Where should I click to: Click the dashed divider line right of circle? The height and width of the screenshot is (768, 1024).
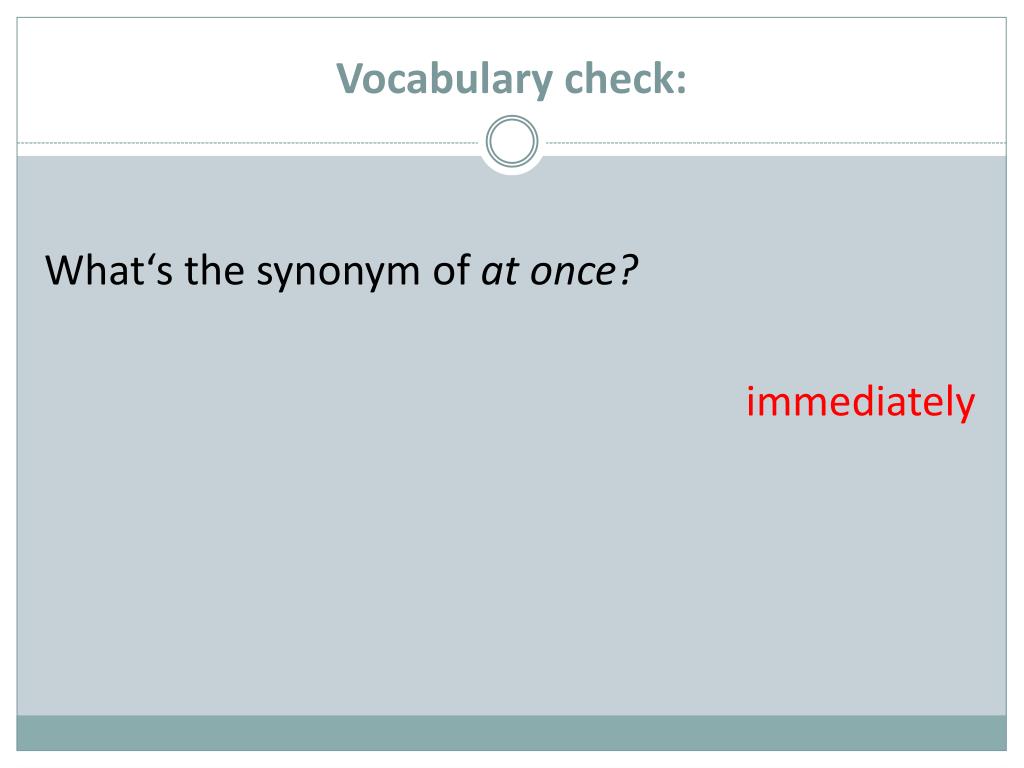point(776,142)
